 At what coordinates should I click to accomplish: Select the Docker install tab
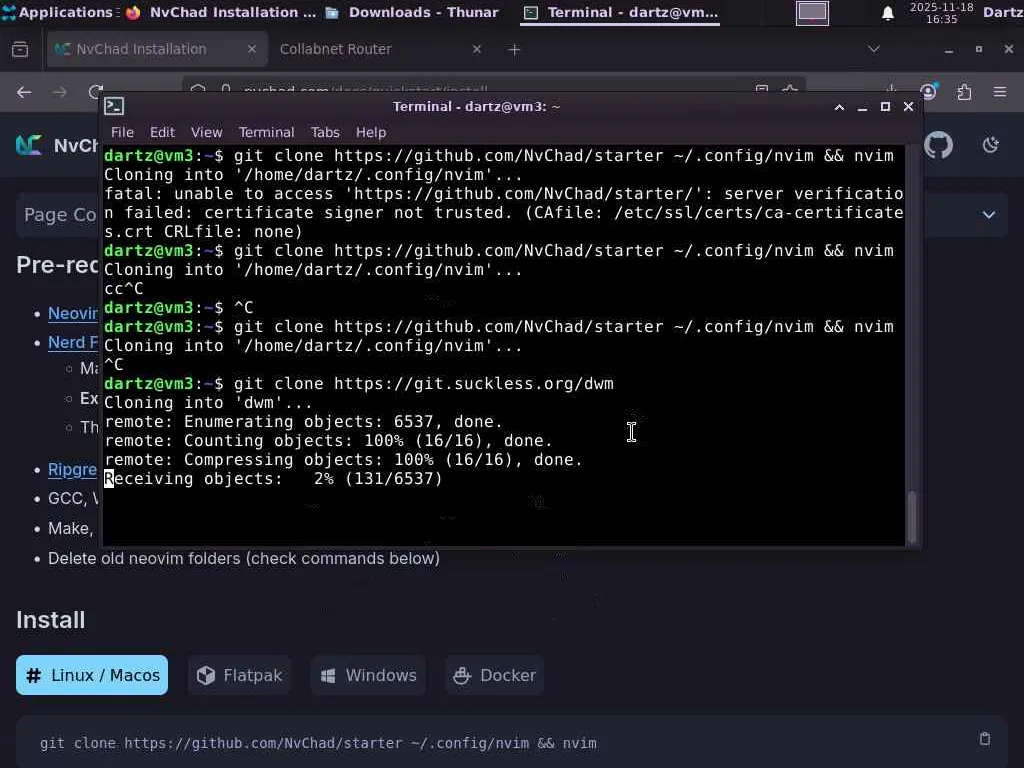pos(494,675)
